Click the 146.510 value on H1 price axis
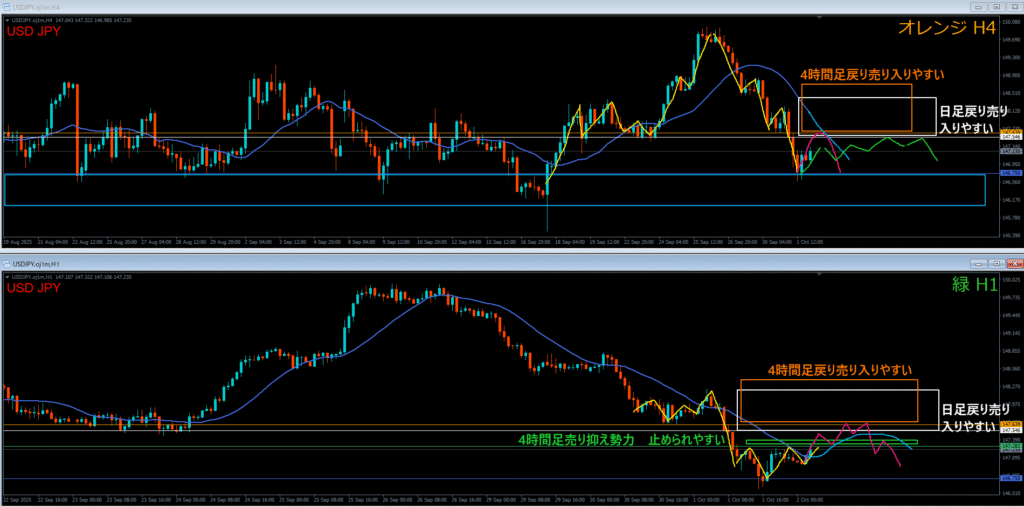 (x=1010, y=493)
